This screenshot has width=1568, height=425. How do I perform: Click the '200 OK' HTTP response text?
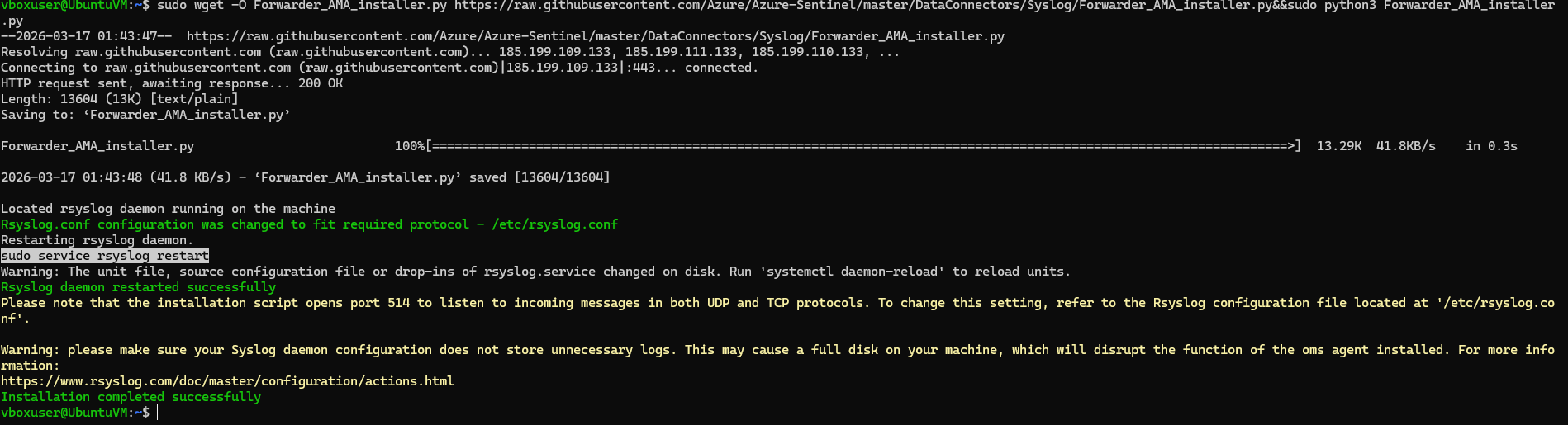tap(321, 83)
